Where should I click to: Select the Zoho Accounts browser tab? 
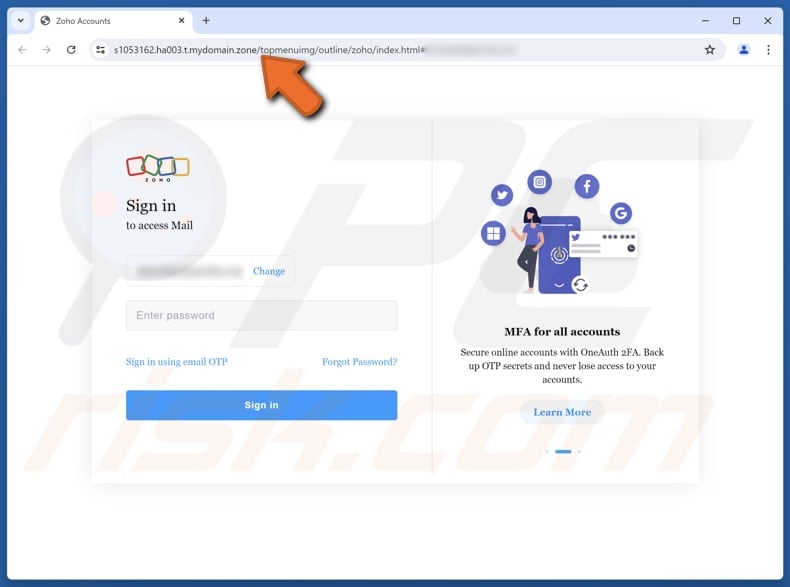113,21
